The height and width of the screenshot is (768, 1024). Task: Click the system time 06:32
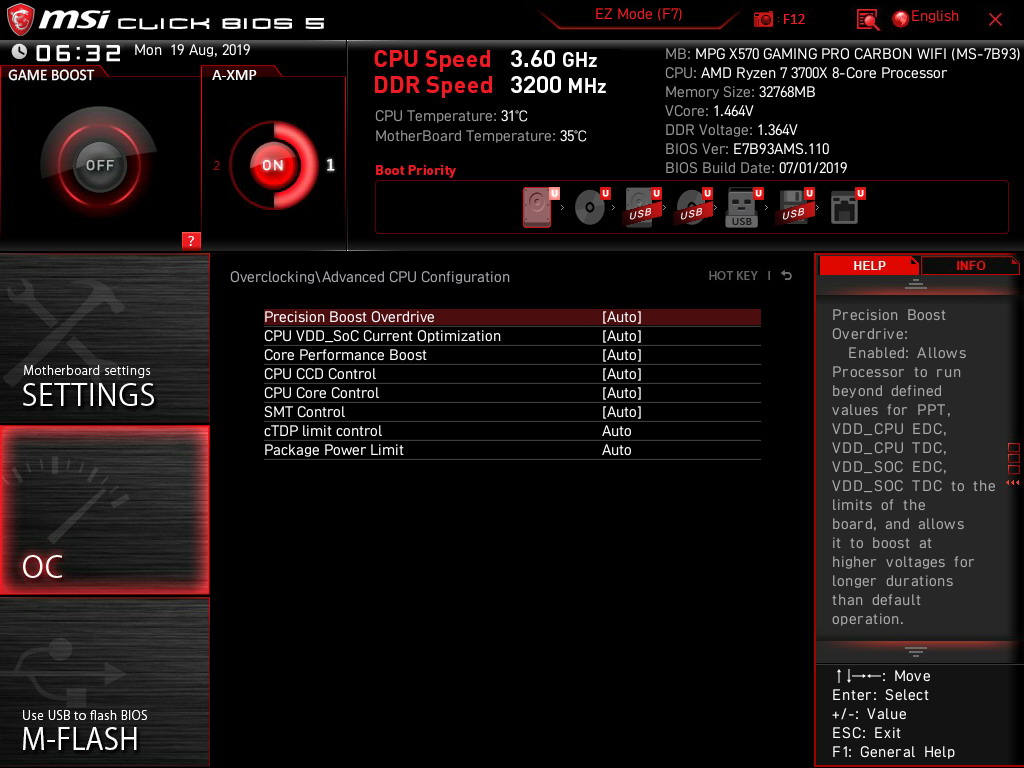point(78,52)
